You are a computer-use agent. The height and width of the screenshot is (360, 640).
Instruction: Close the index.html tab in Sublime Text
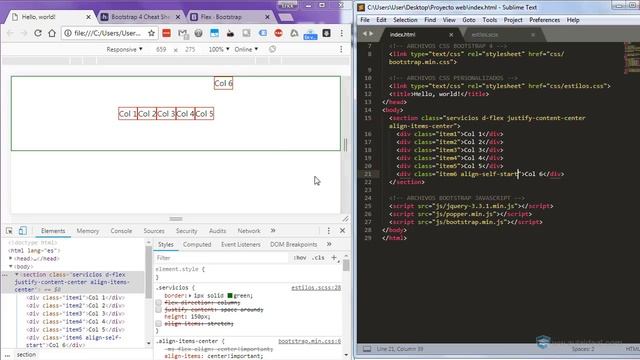451,35
